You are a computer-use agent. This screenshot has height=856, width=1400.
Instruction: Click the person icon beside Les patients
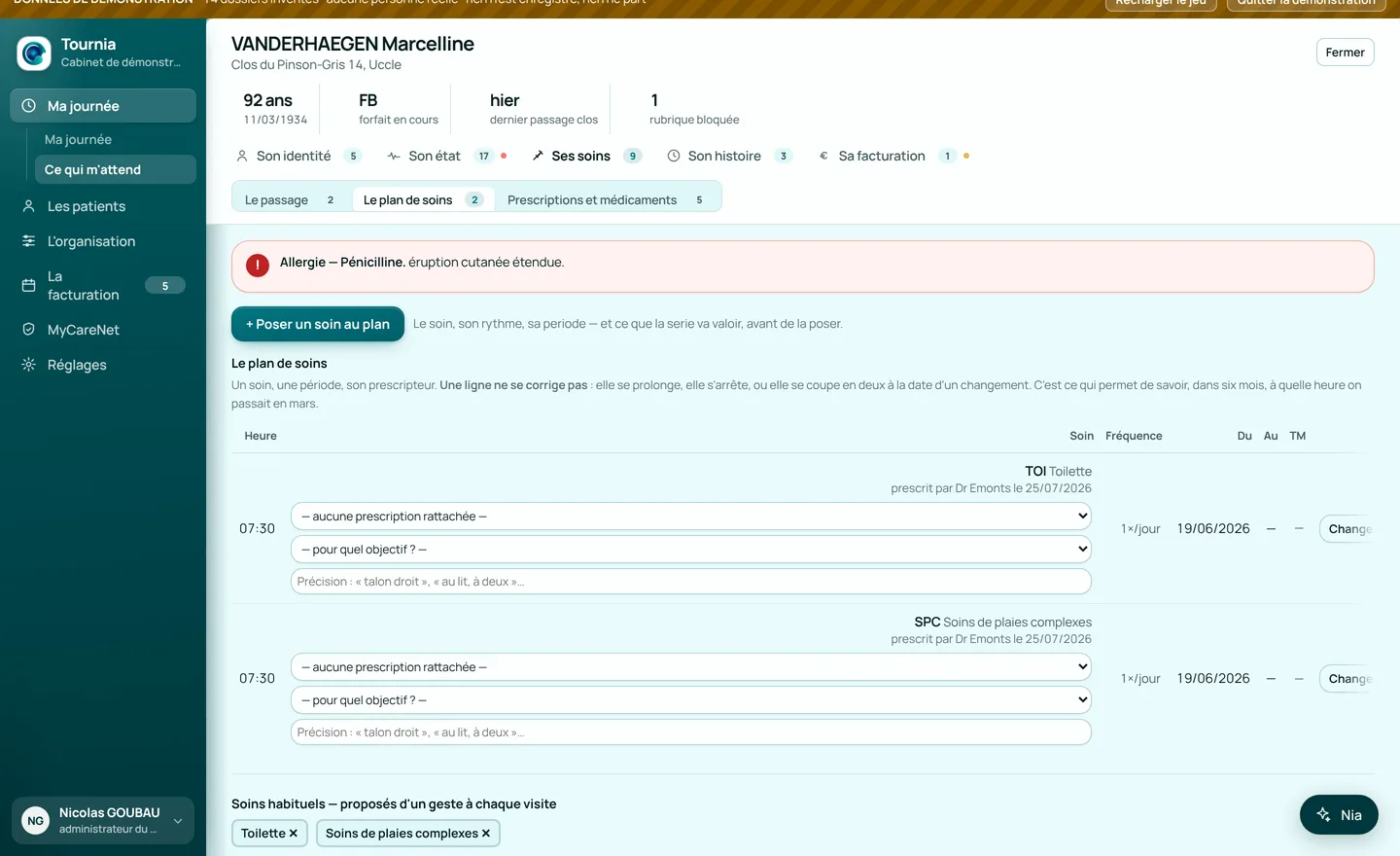tap(29, 206)
